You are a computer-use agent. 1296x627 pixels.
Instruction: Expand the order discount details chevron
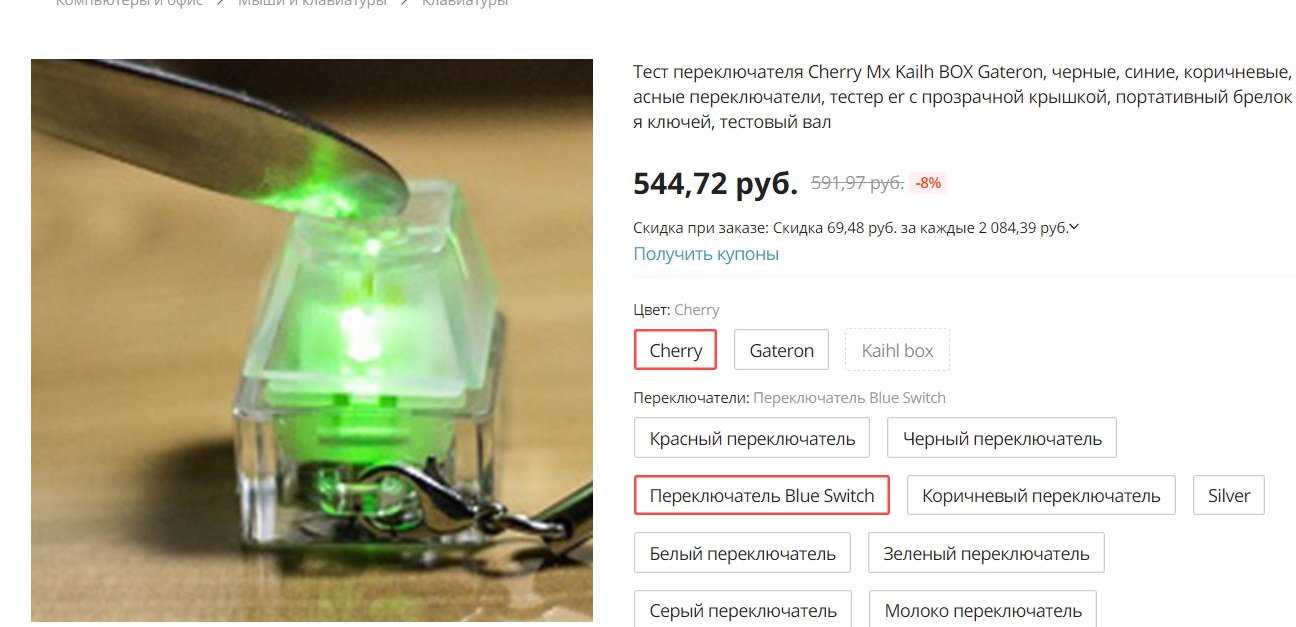[x=1075, y=227]
